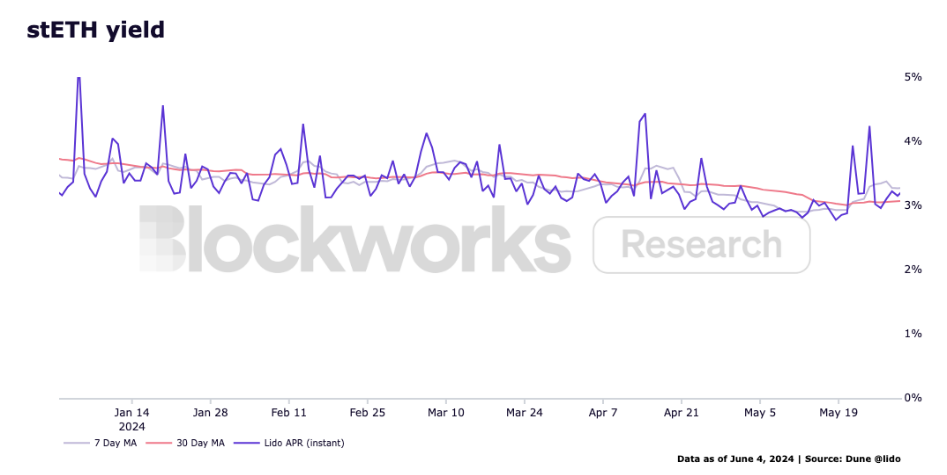The width and height of the screenshot is (947, 475).
Task: Click the Research badge watermark
Action: 701,245
